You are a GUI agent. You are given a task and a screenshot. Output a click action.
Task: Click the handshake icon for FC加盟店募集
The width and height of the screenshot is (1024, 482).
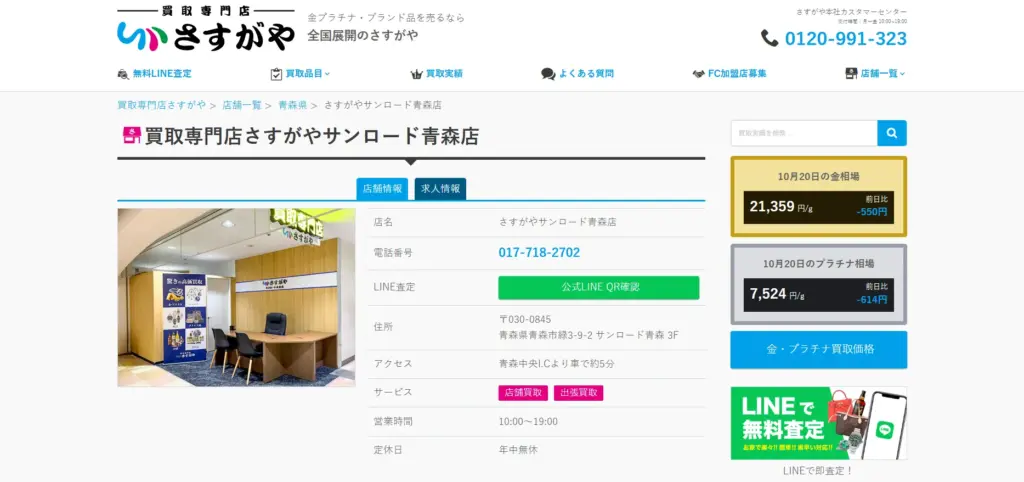pyautogui.click(x=698, y=74)
